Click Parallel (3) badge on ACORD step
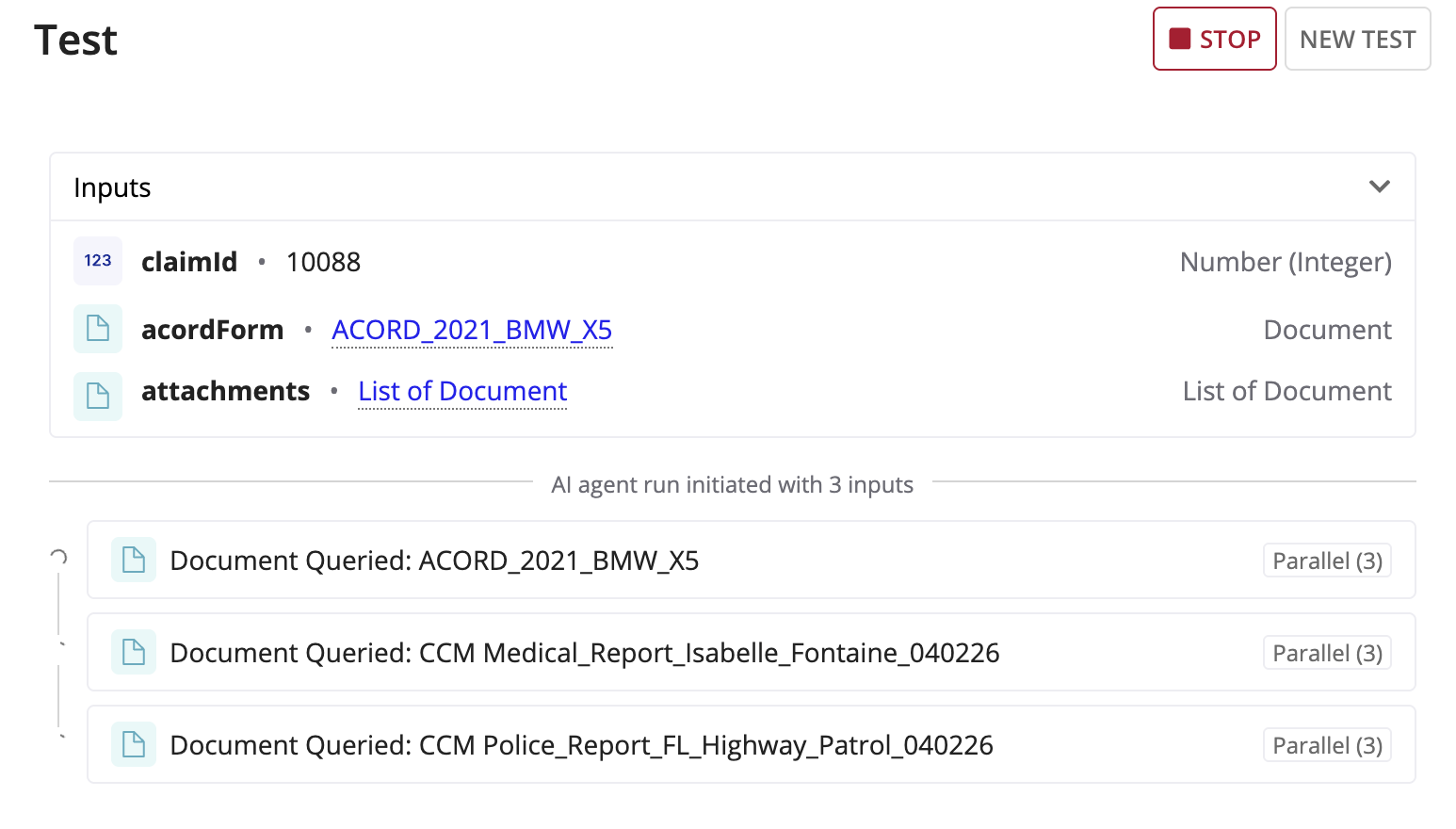1456x829 pixels. [1327, 561]
